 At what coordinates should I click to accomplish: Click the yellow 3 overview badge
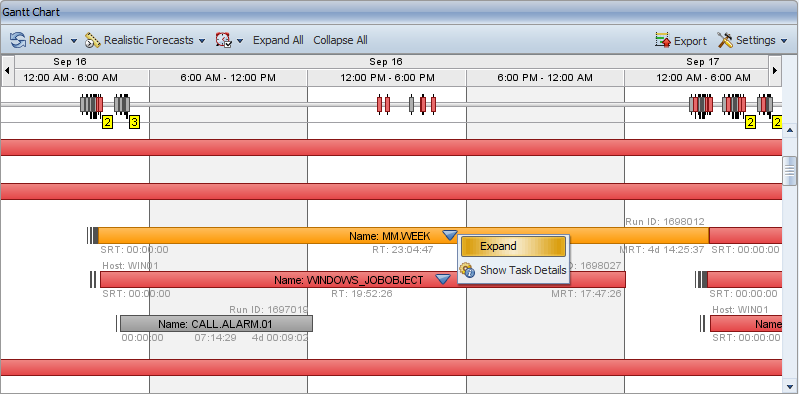tap(134, 122)
